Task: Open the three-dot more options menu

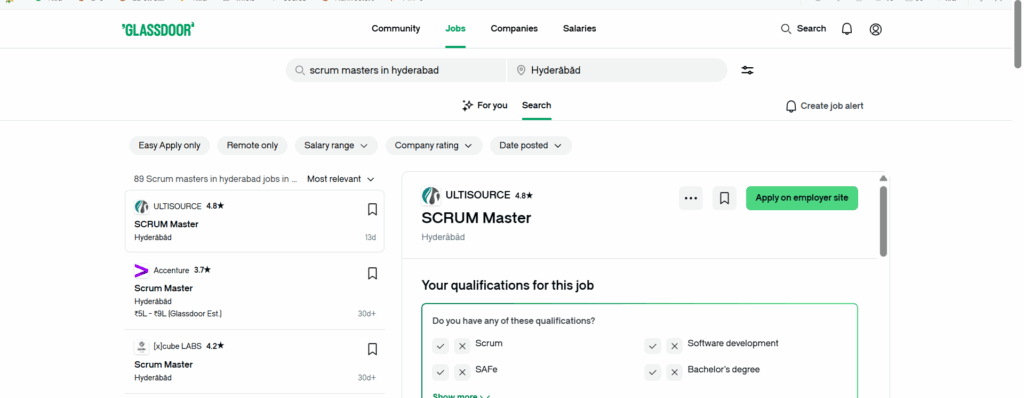Action: (691, 198)
